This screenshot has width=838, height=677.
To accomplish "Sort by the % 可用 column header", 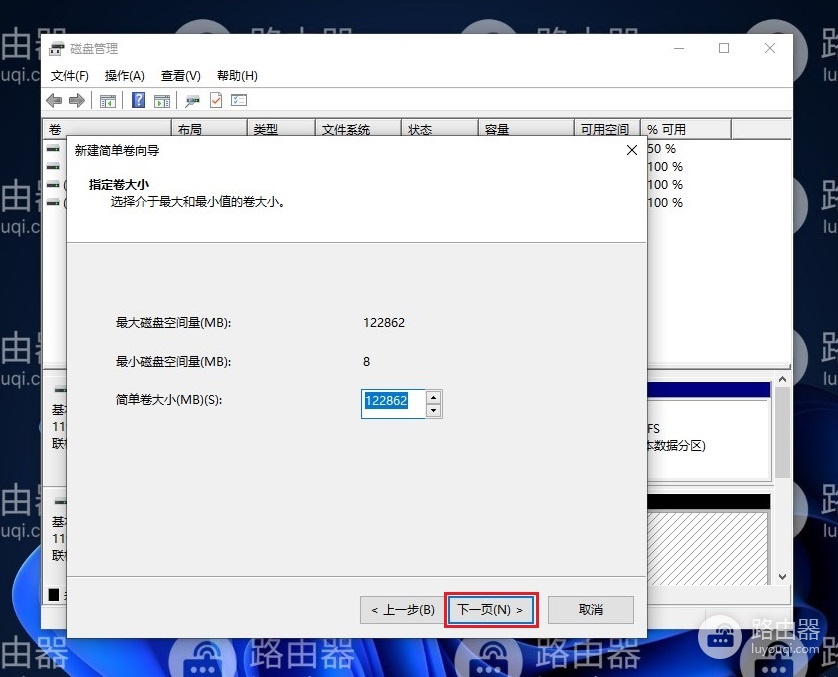I will click(686, 129).
